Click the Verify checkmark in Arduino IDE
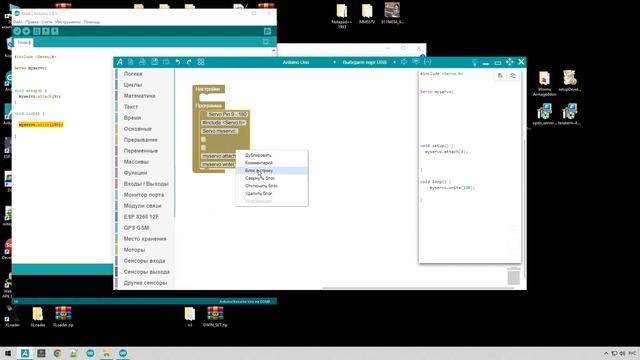Image resolution: width=640 pixels, height=360 pixels. 17,31
